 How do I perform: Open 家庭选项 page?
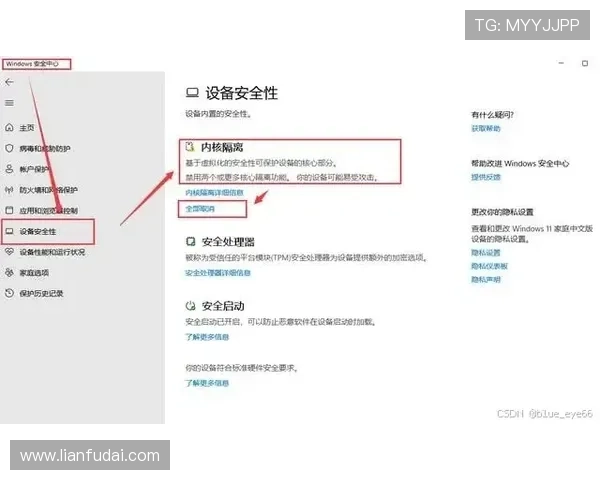34,273
